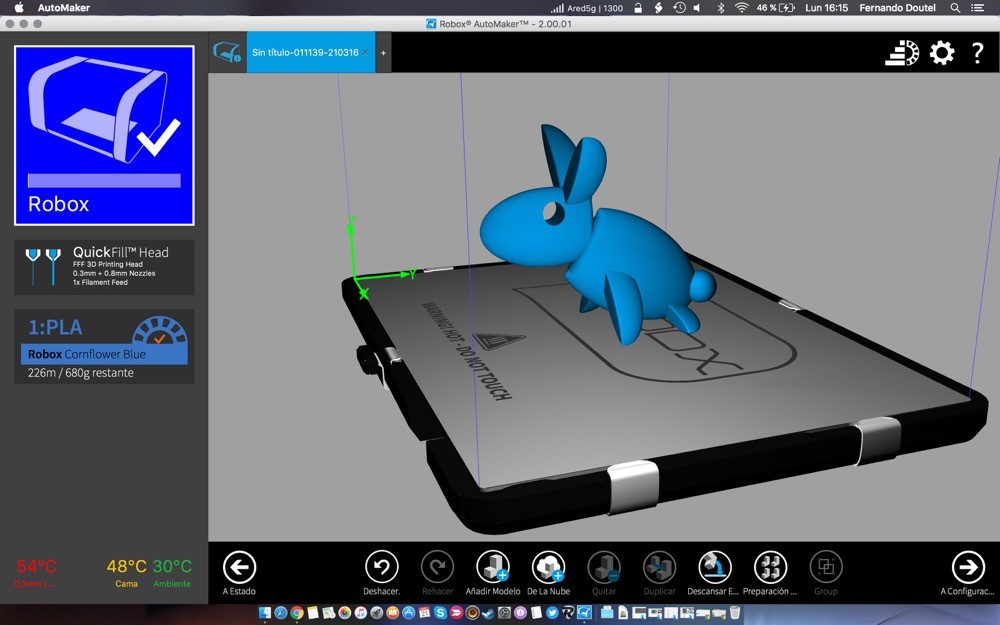1000x625 pixels.
Task: Click the 48°C Cama temperature reading
Action: 126,566
